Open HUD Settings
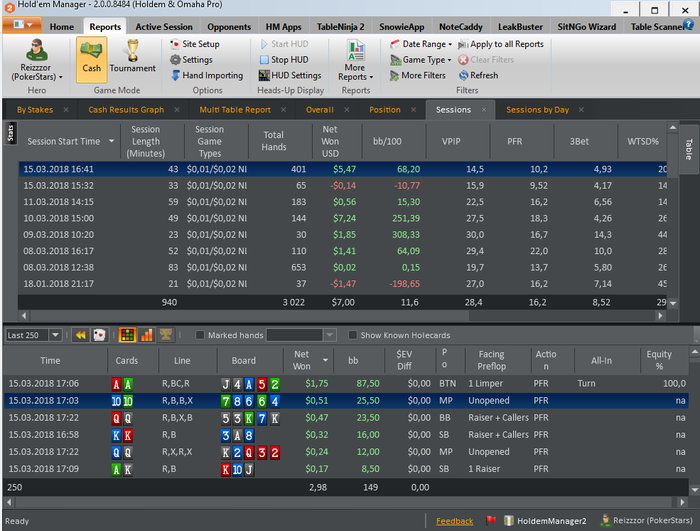Image resolution: width=700 pixels, height=531 pixels. (290, 75)
